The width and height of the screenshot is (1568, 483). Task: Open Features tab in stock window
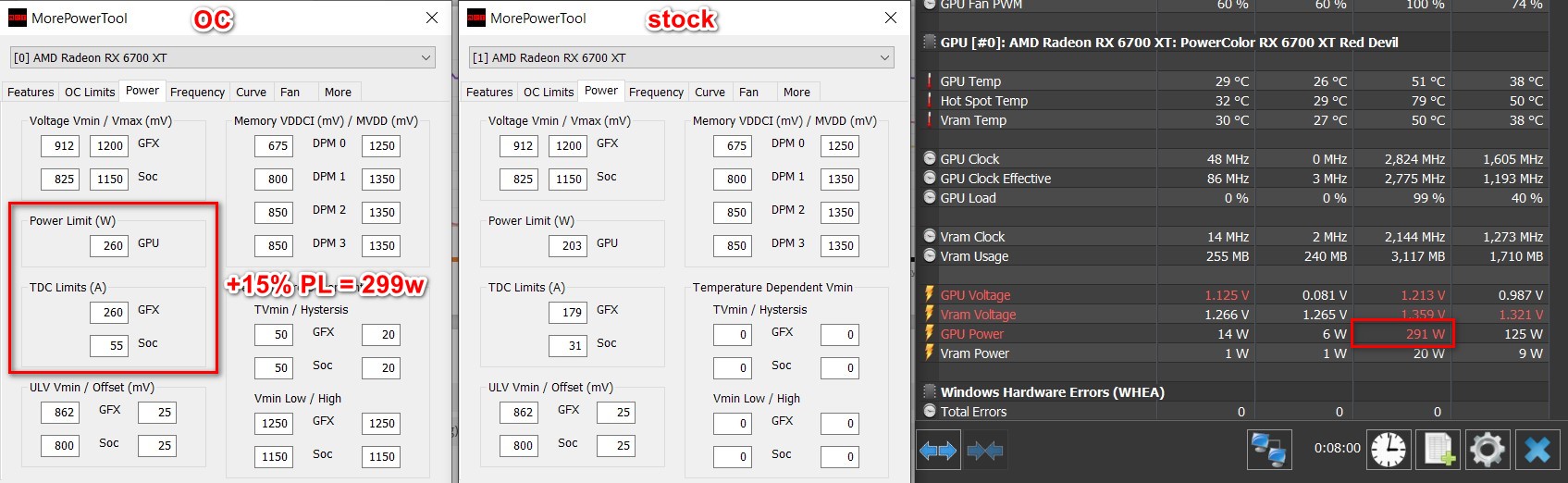(489, 92)
